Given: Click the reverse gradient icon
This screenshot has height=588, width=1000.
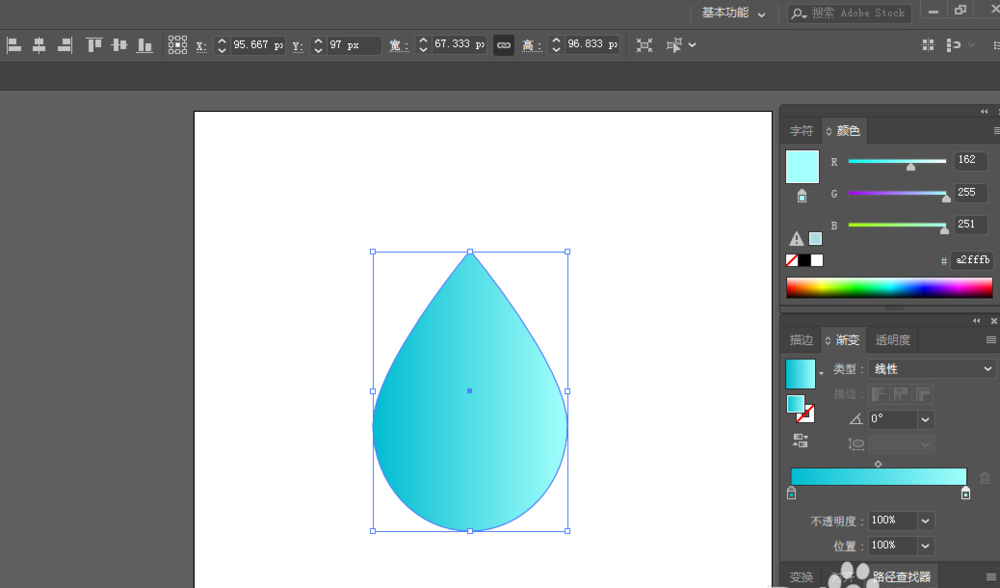Looking at the screenshot, I should tap(801, 440).
